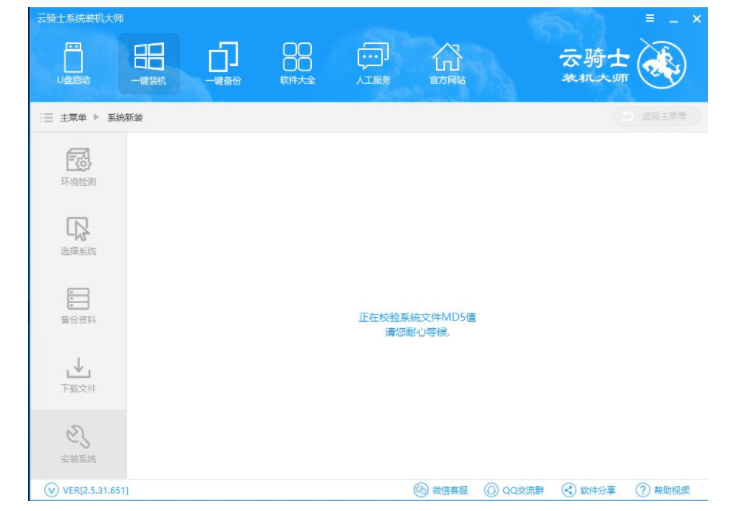
Task: Select 备份资料 step in sidebar
Action: coord(78,305)
